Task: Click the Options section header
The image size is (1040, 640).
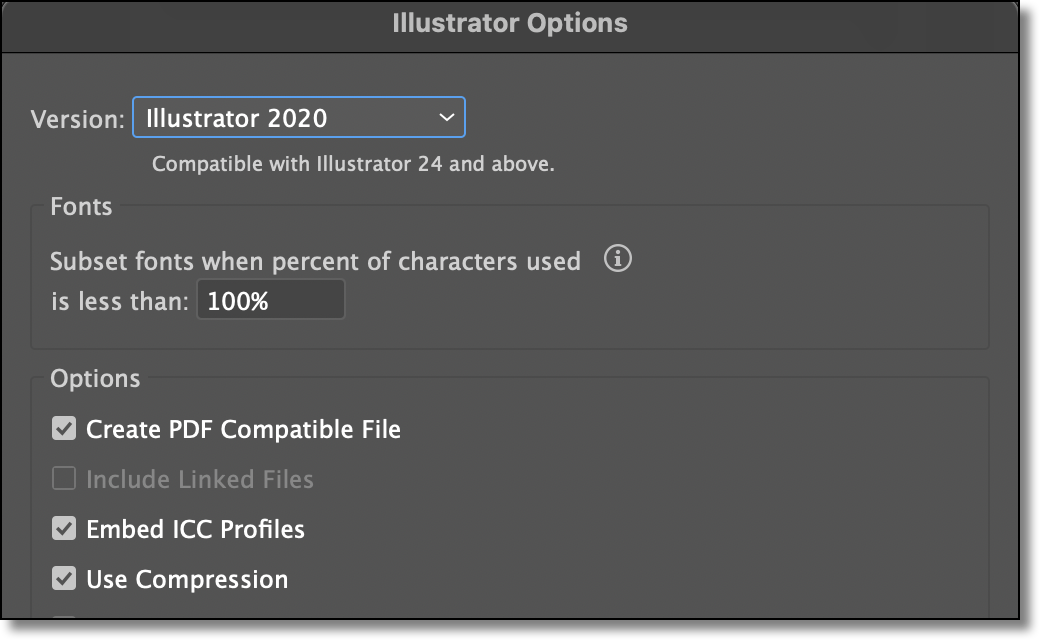Action: tap(96, 378)
